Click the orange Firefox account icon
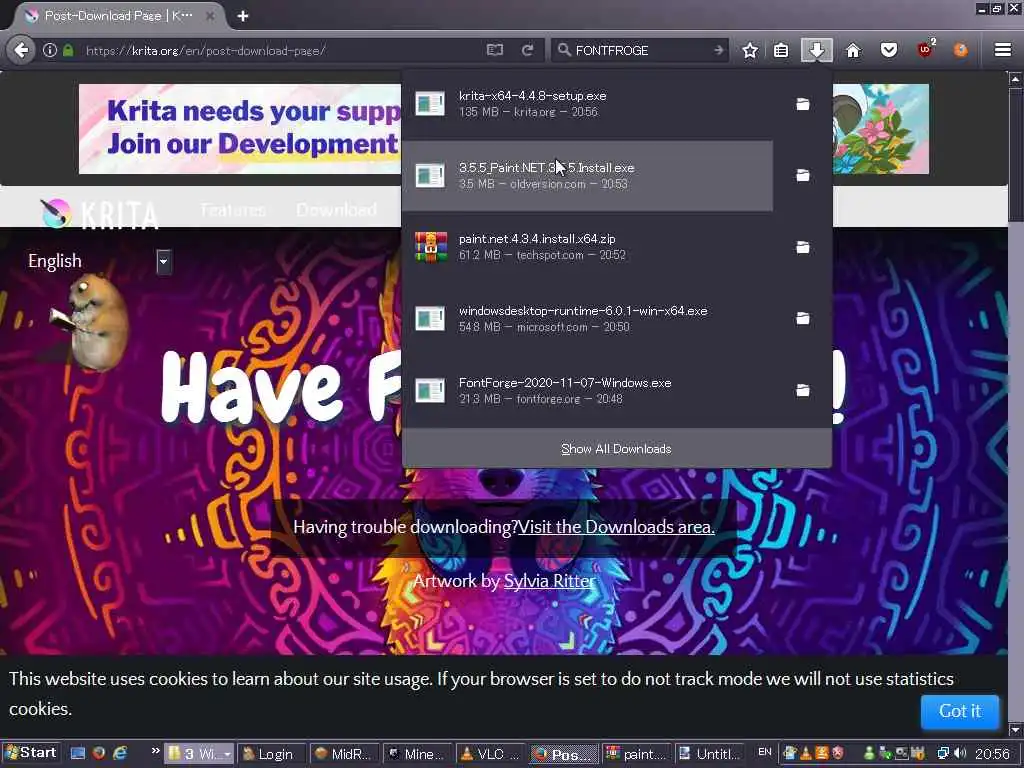 (961, 50)
